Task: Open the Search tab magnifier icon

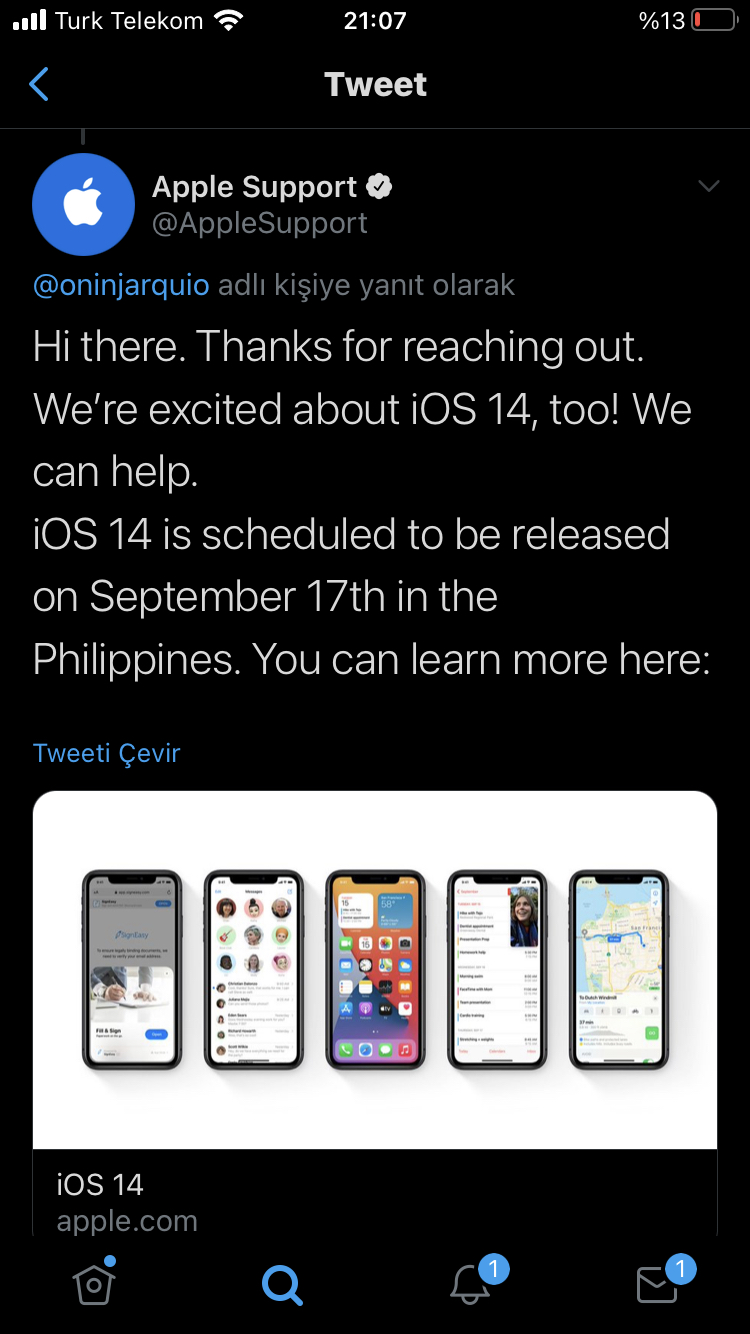Action: coord(281,1284)
